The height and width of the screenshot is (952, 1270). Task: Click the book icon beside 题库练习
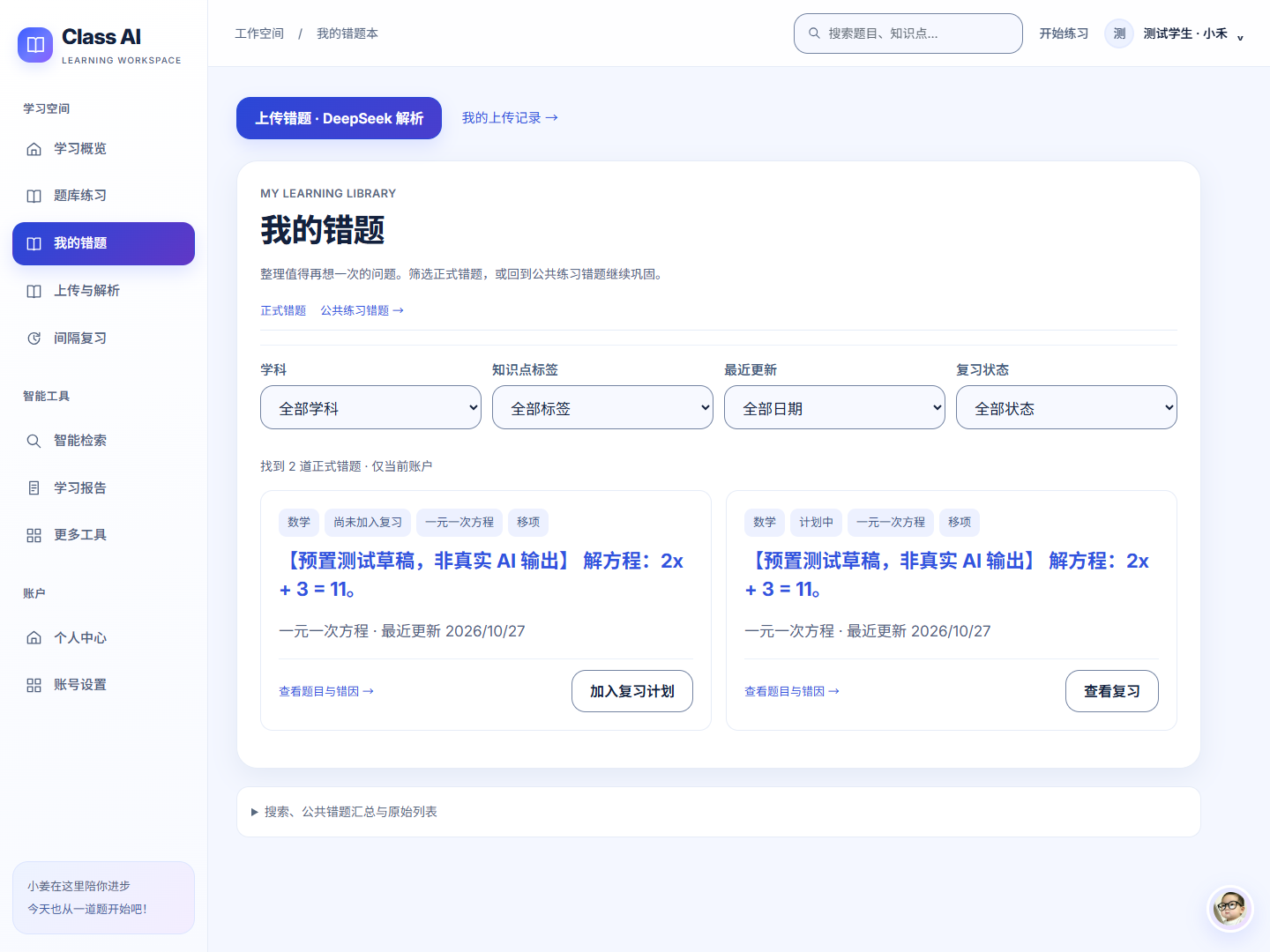[34, 196]
